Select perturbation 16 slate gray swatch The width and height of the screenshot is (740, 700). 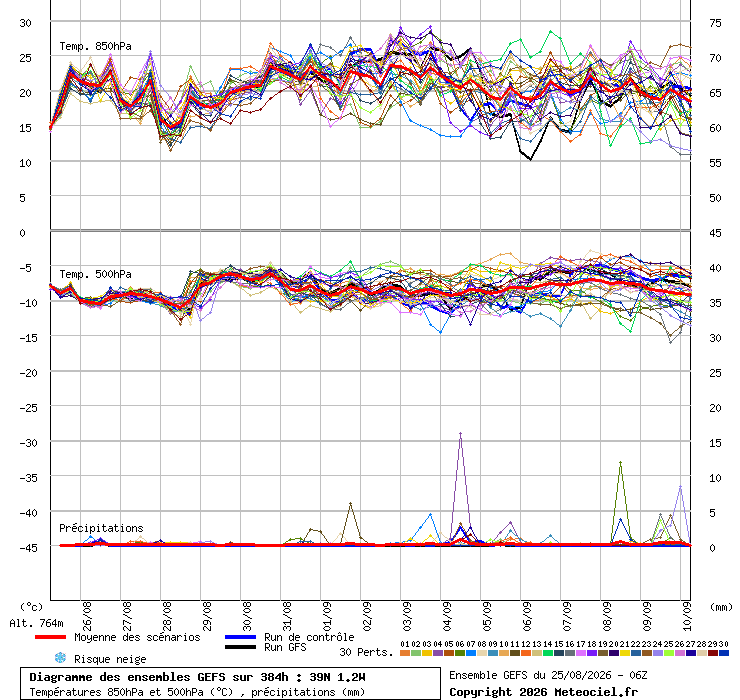(x=570, y=653)
